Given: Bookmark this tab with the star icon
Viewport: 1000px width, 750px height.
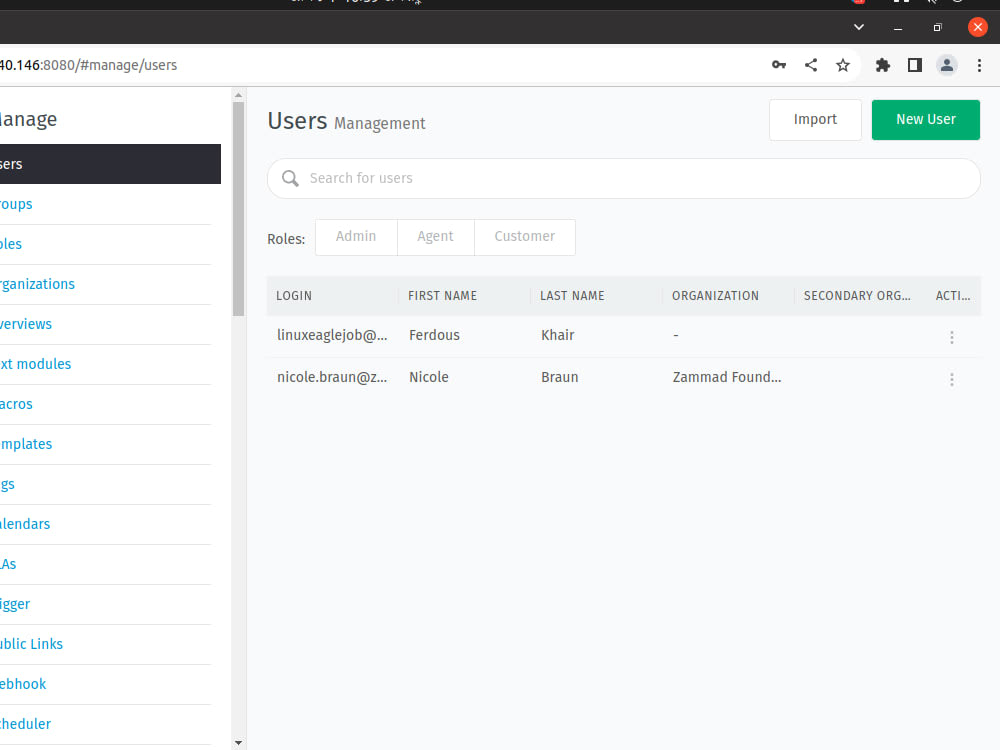Looking at the screenshot, I should click(842, 65).
